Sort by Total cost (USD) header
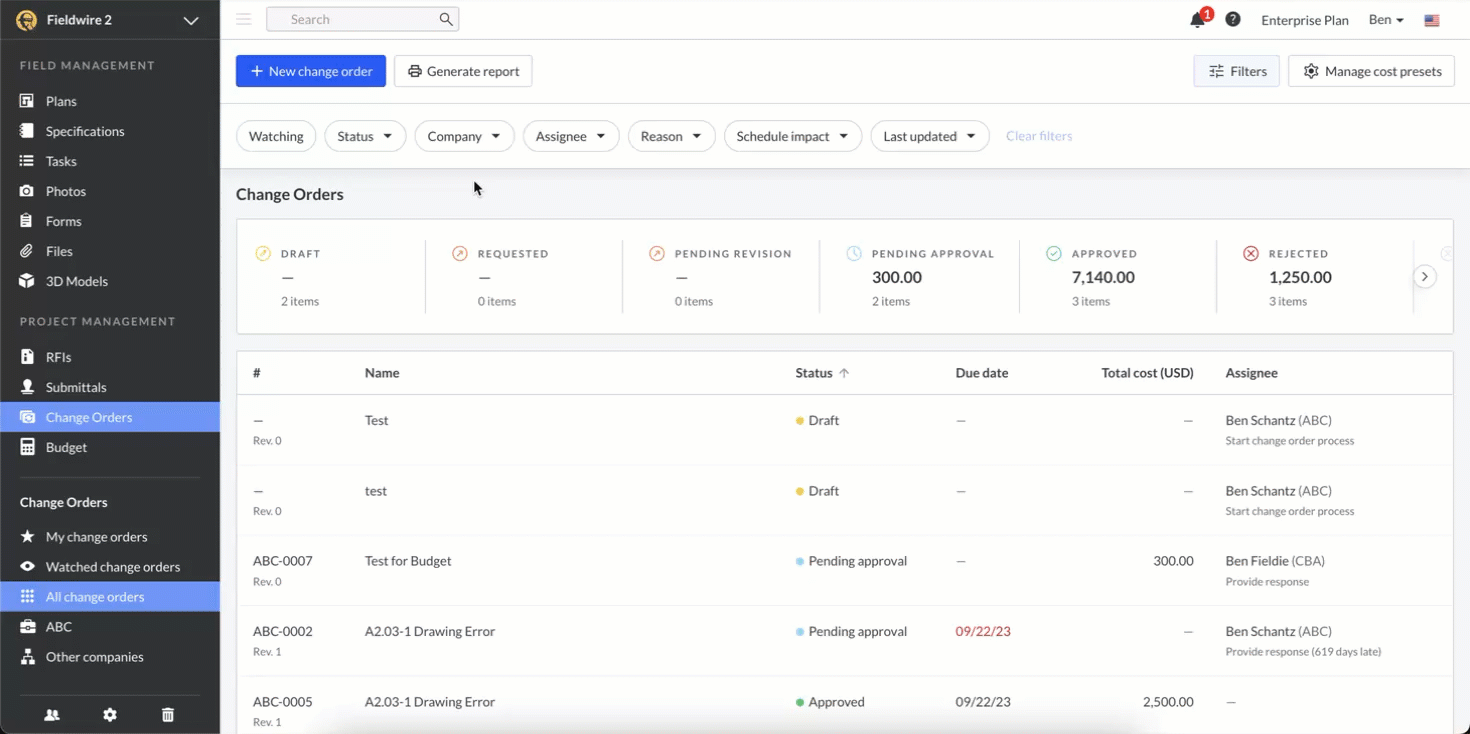 click(1147, 373)
